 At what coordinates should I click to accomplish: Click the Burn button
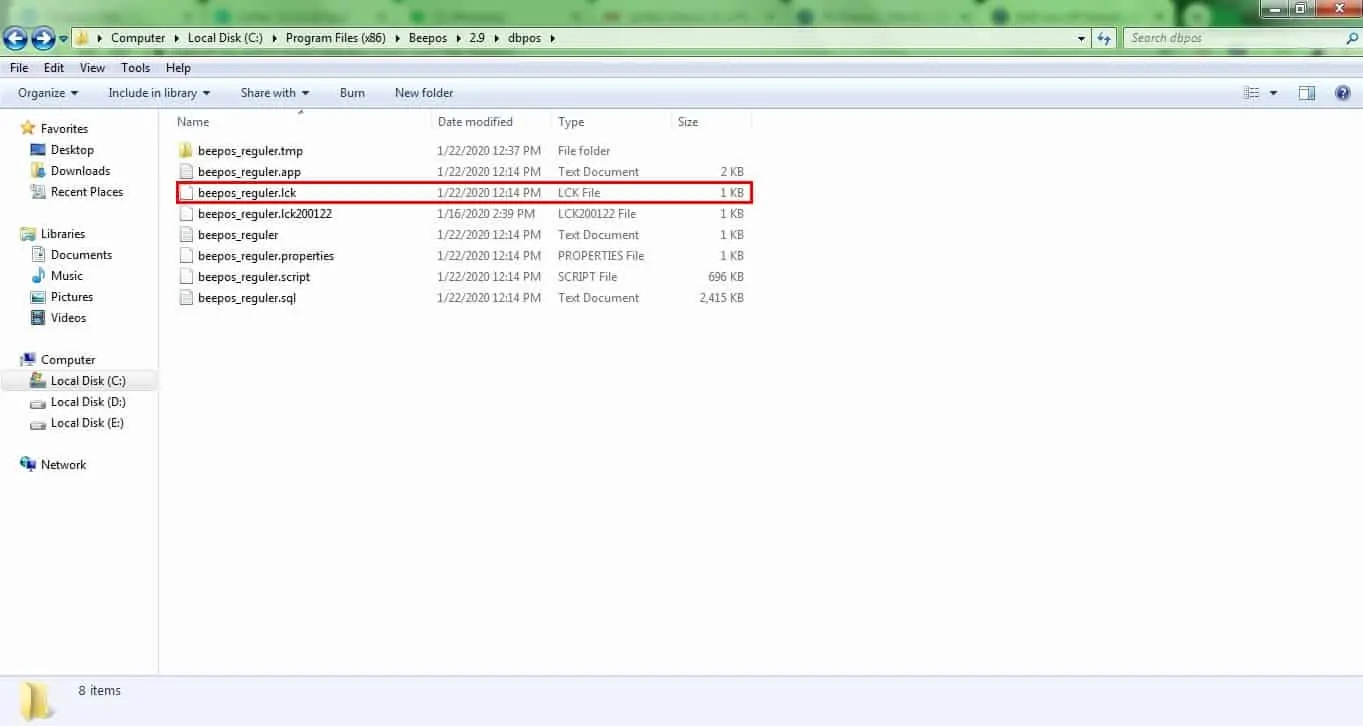(x=352, y=93)
